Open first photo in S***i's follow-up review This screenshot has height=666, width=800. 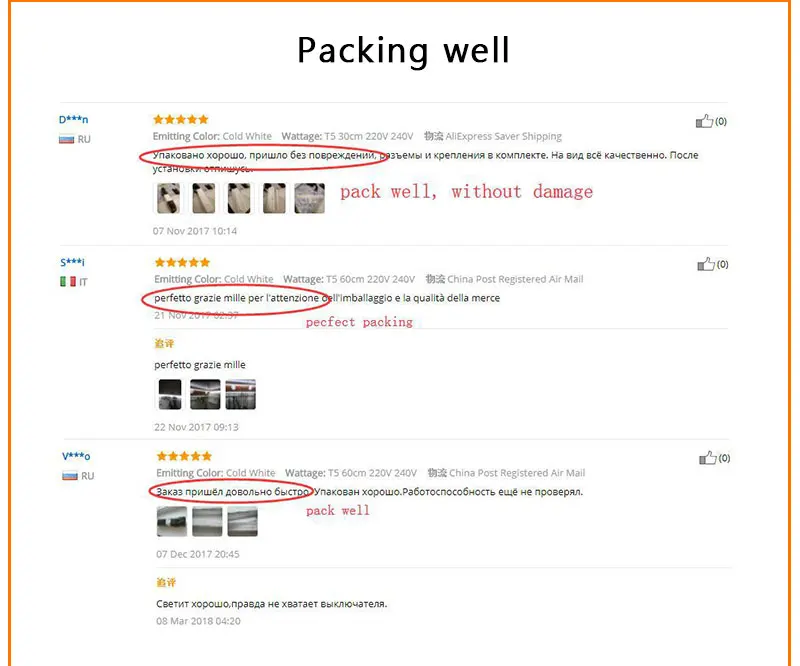[170, 394]
